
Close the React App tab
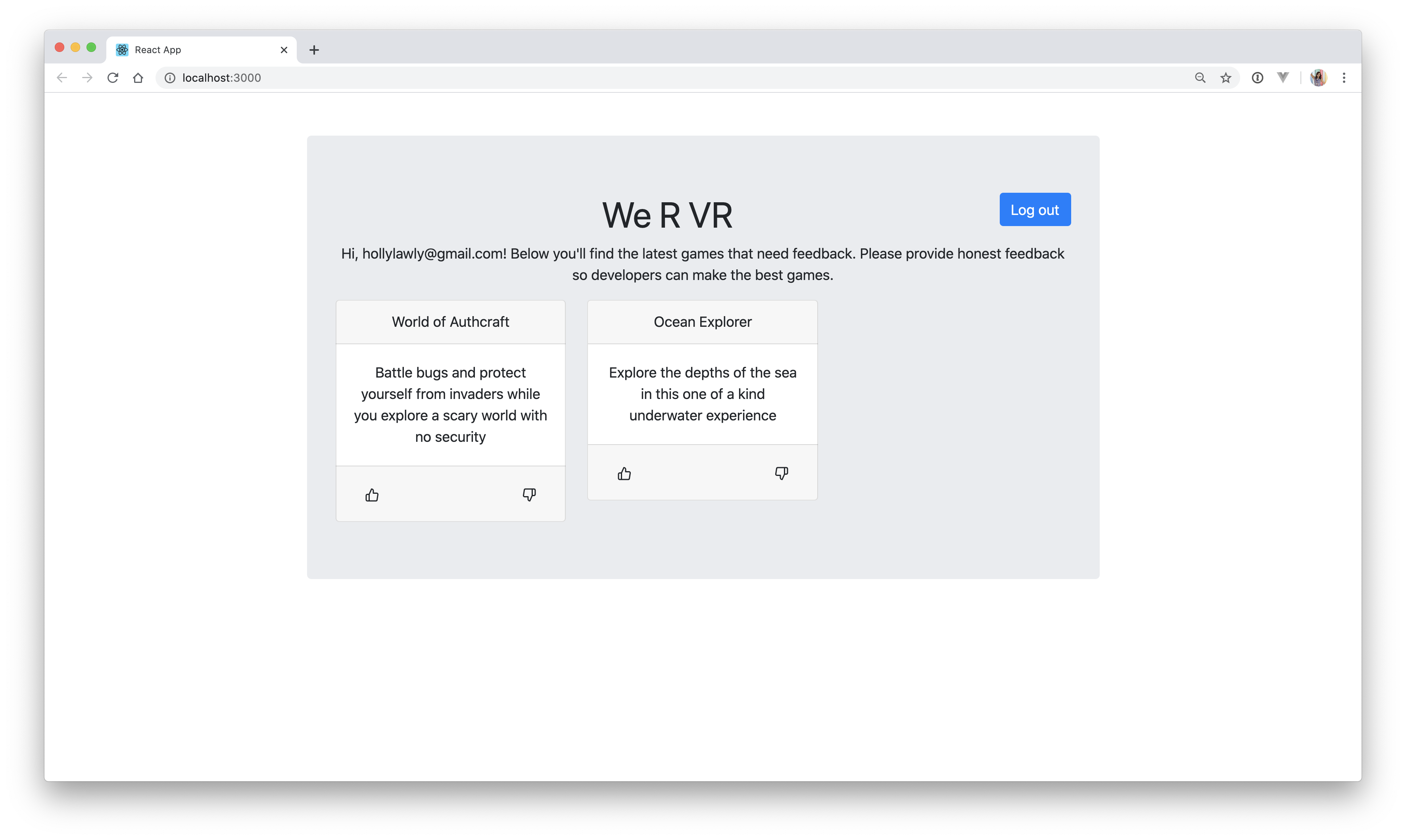(284, 50)
